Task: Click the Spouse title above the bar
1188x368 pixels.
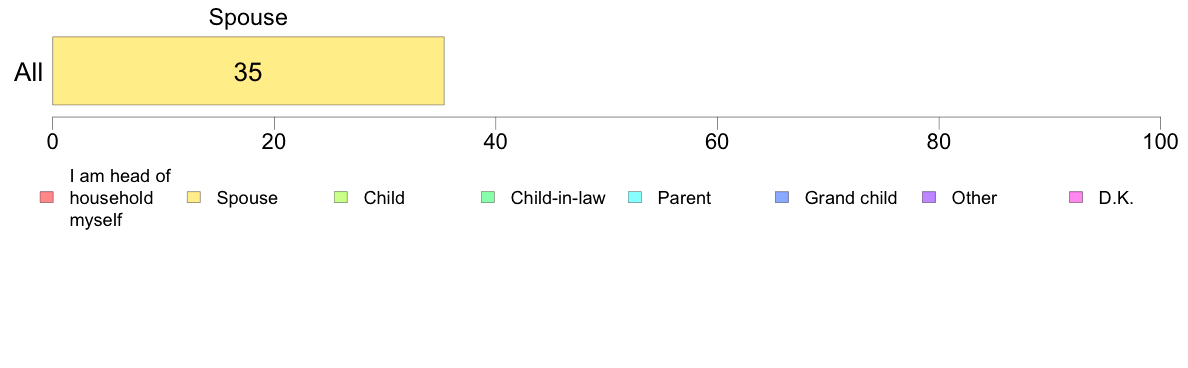Action: pyautogui.click(x=249, y=17)
